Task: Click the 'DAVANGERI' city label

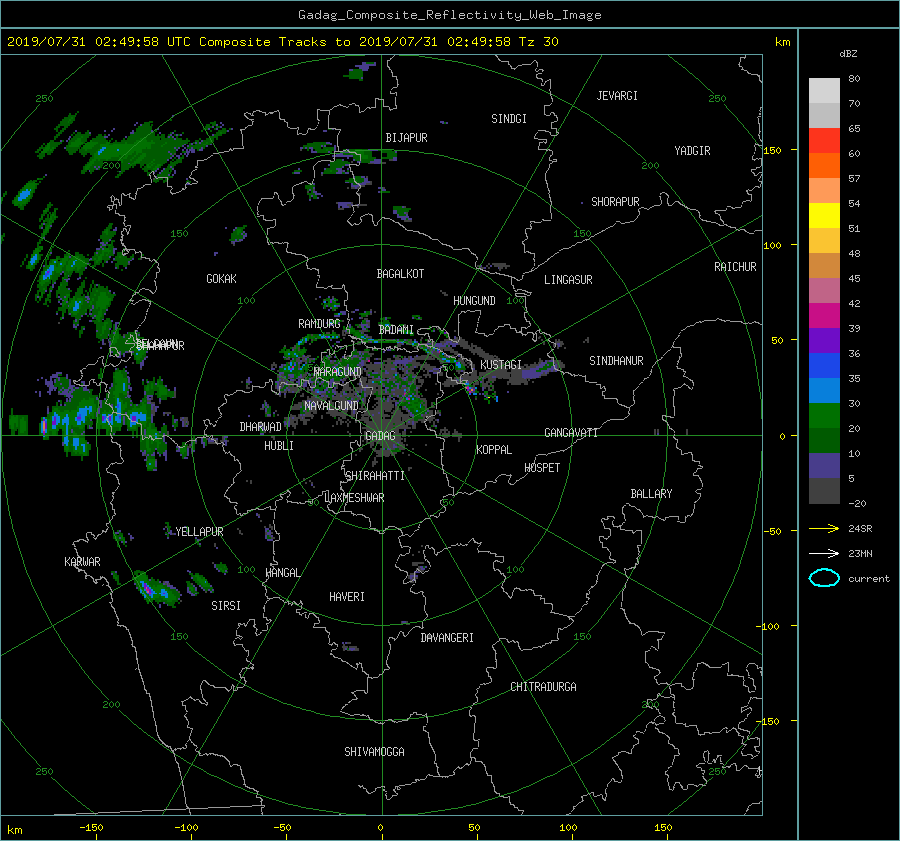Action: click(447, 638)
